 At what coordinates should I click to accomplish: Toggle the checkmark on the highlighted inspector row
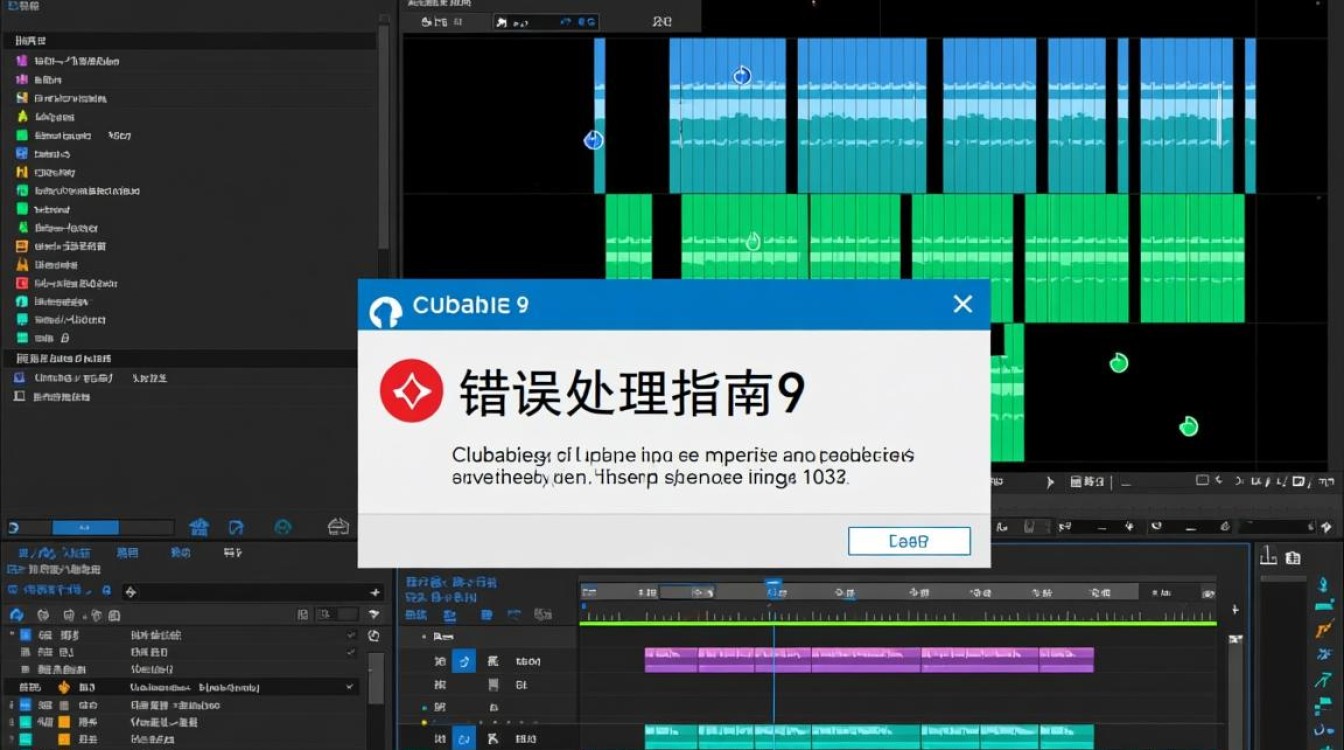[349, 687]
